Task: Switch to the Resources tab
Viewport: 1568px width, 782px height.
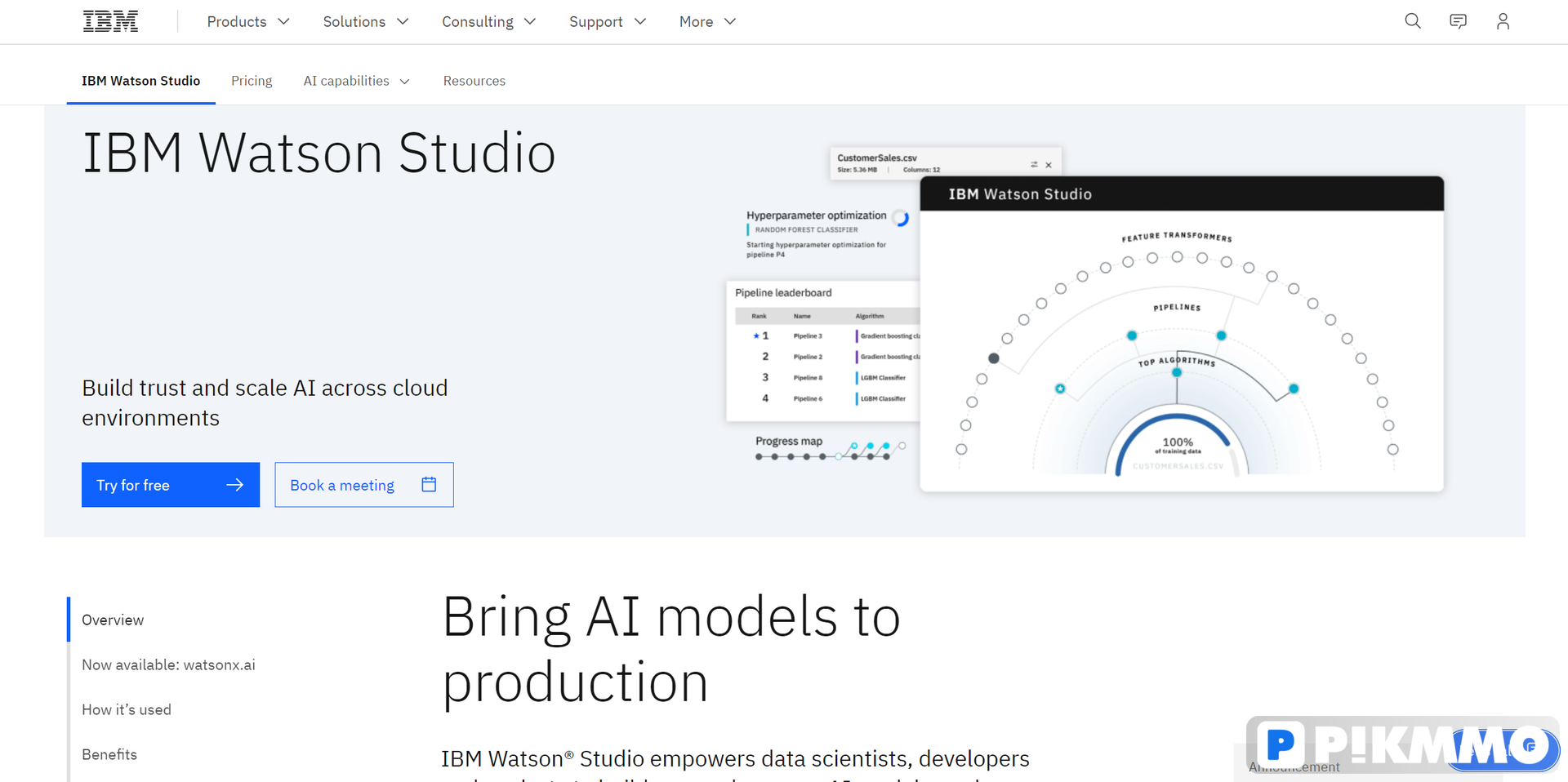Action: [x=474, y=81]
